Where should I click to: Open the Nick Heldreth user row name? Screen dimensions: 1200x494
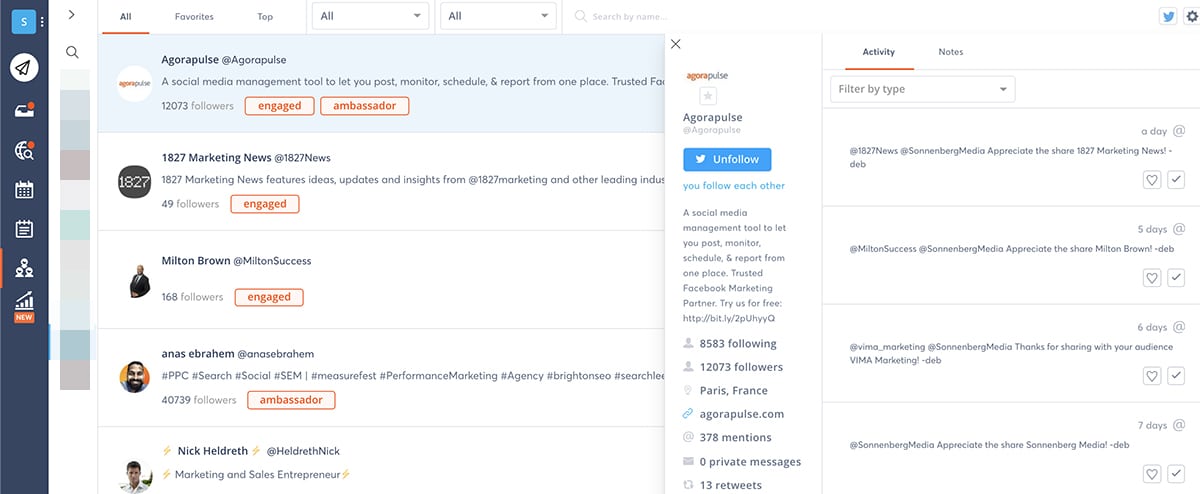coord(214,451)
